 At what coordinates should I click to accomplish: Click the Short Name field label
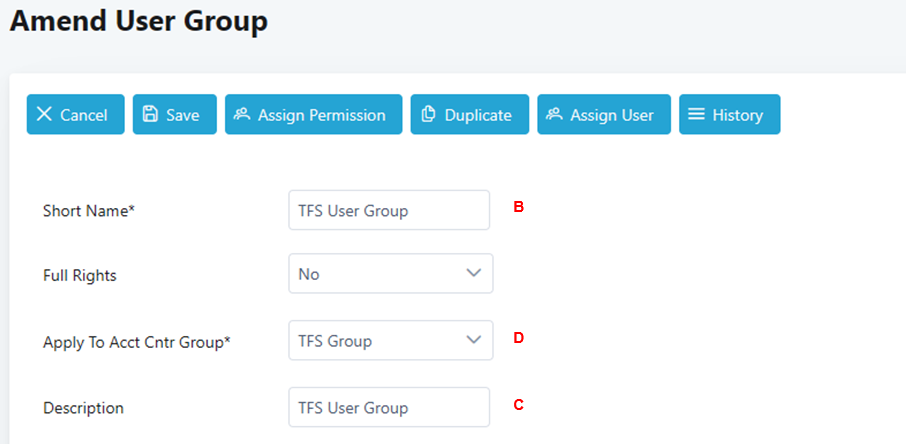pos(89,210)
